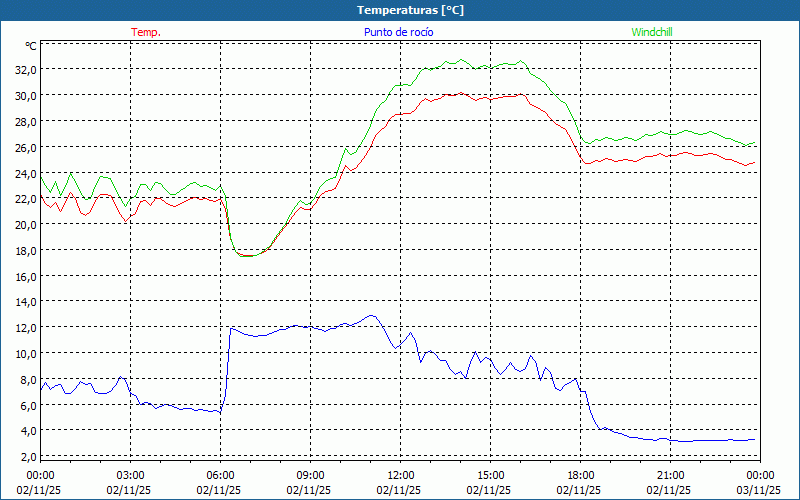Select the 03:00 time axis label

pos(130,475)
